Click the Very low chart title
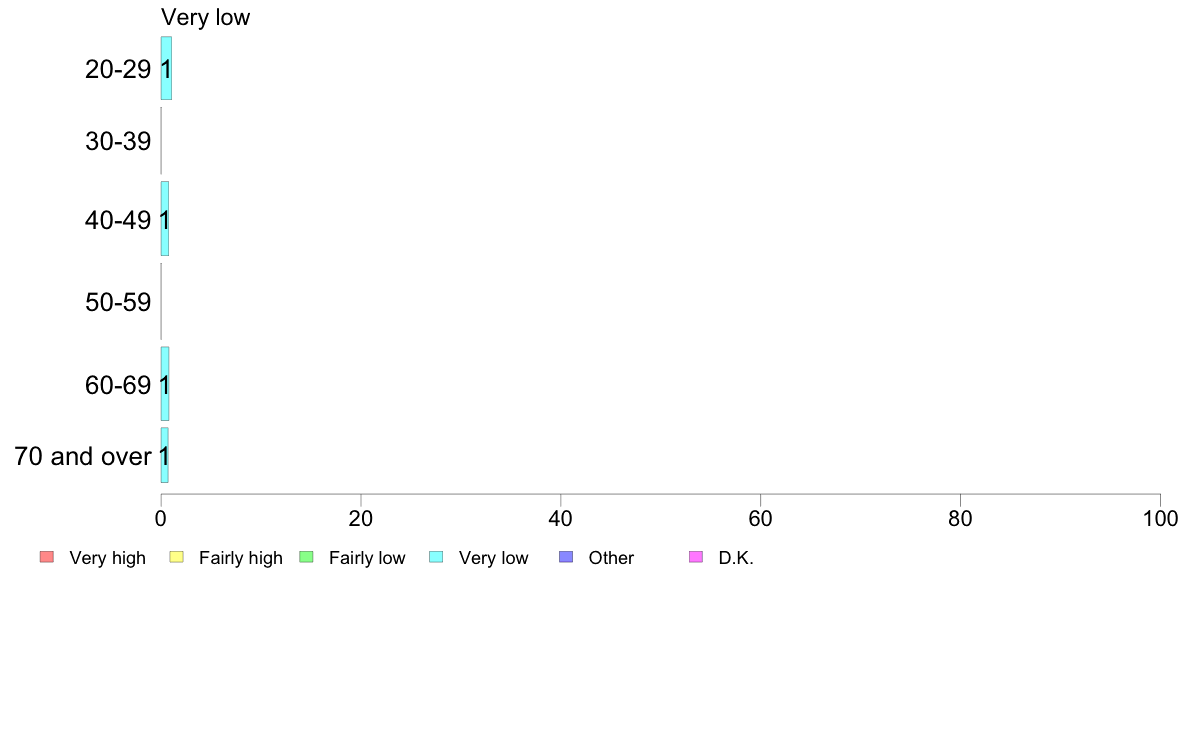Screen dimensions: 1188x736 [205, 17]
